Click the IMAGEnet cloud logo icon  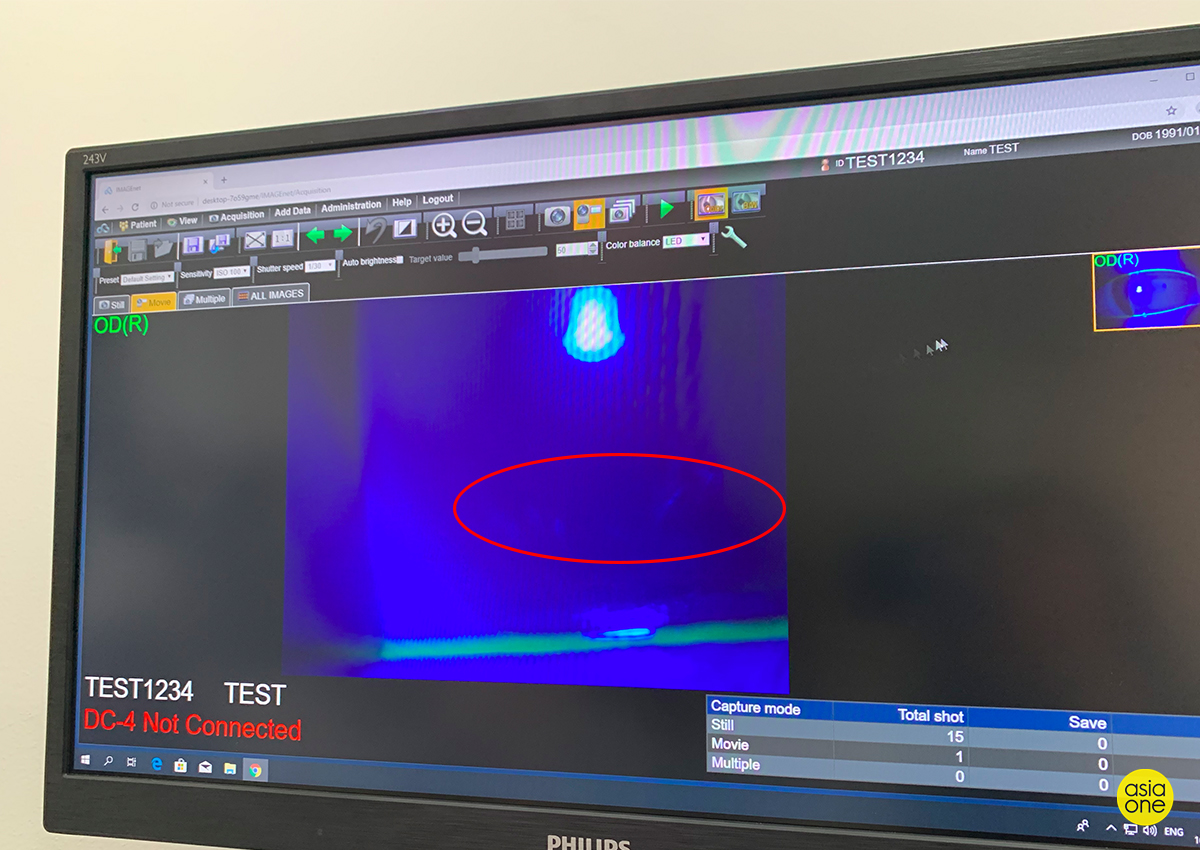coord(103,228)
